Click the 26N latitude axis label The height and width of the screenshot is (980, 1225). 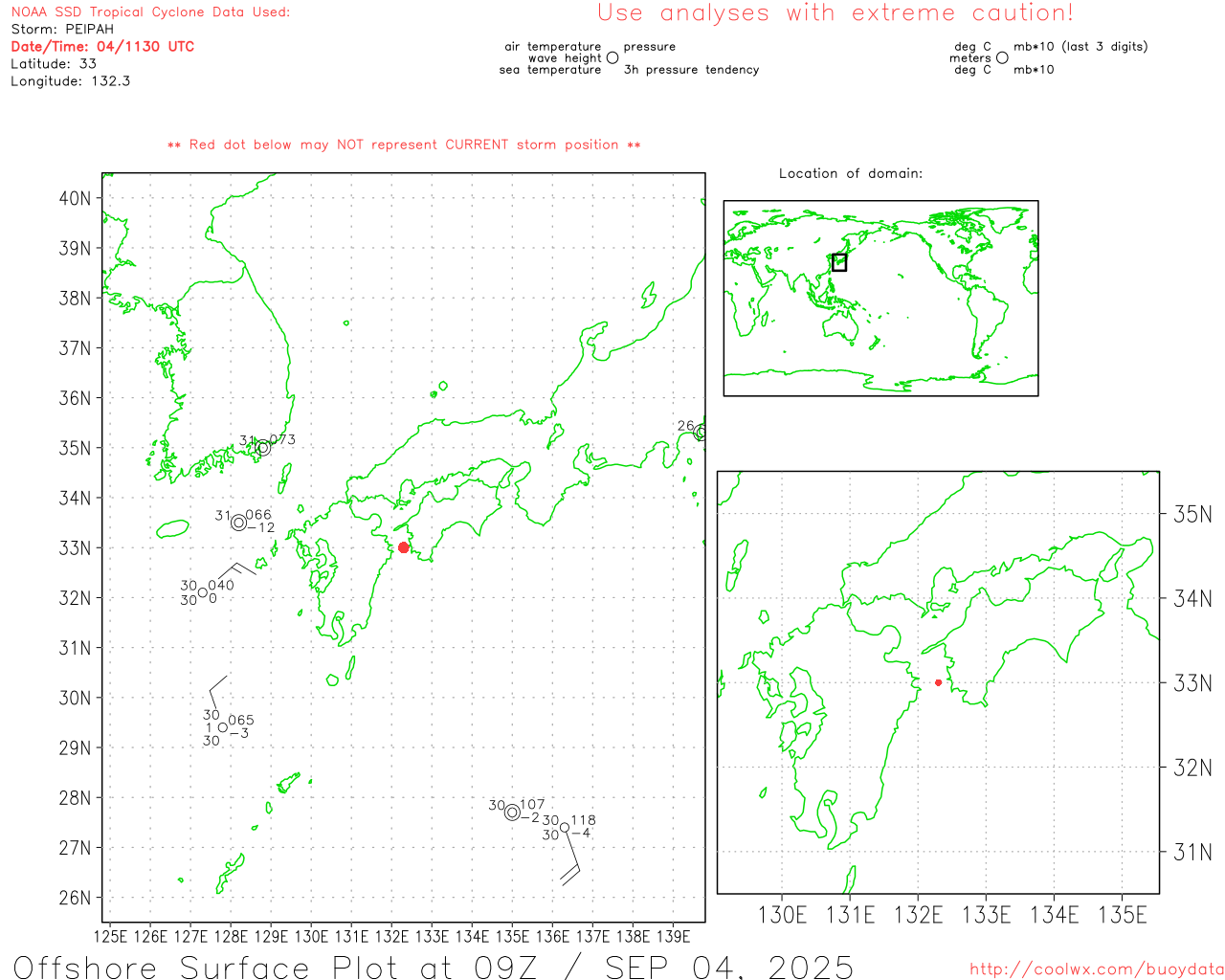(x=75, y=898)
